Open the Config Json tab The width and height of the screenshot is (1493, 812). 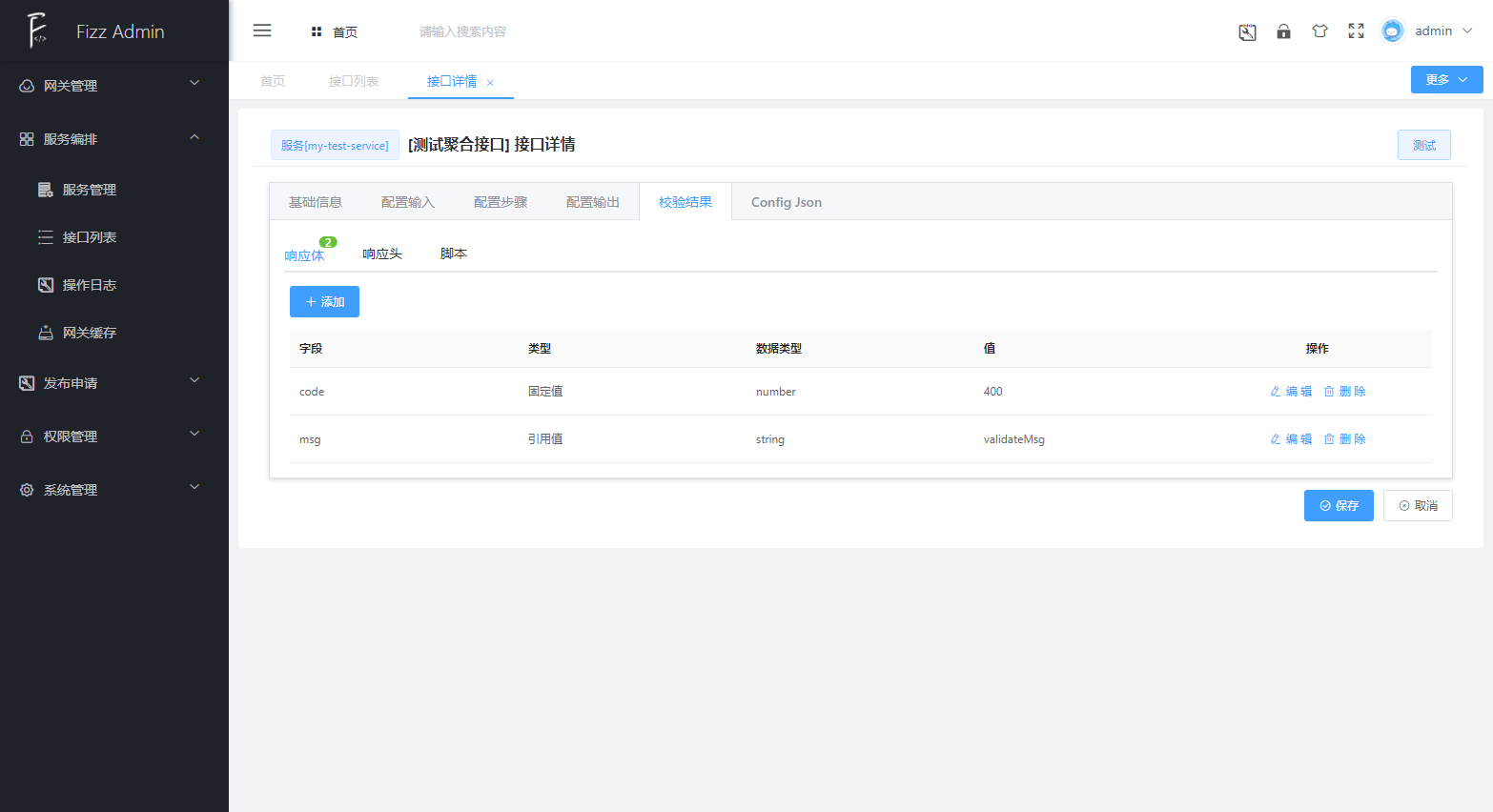787,202
